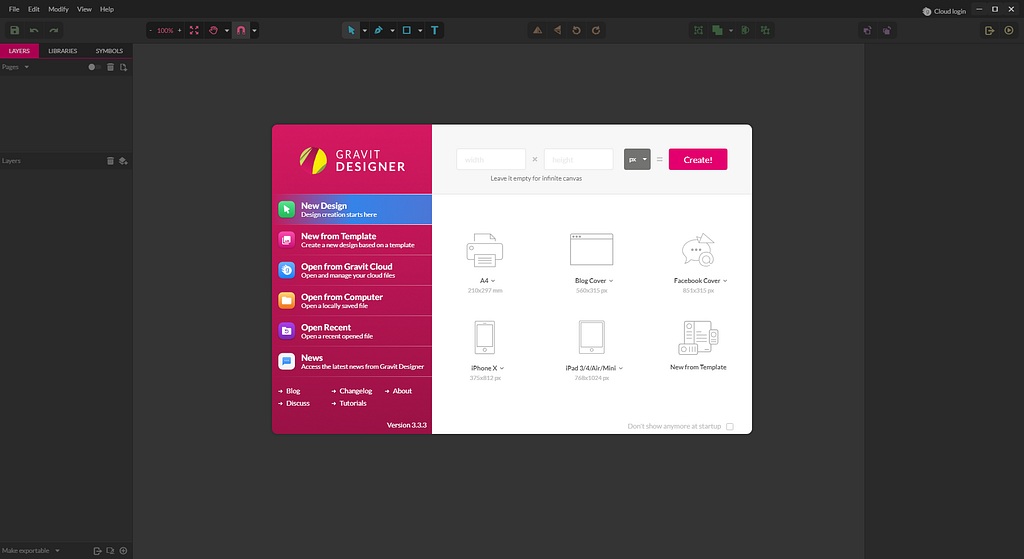The height and width of the screenshot is (559, 1024).
Task: Click the flip vertical triangle icon
Action: pos(537,30)
